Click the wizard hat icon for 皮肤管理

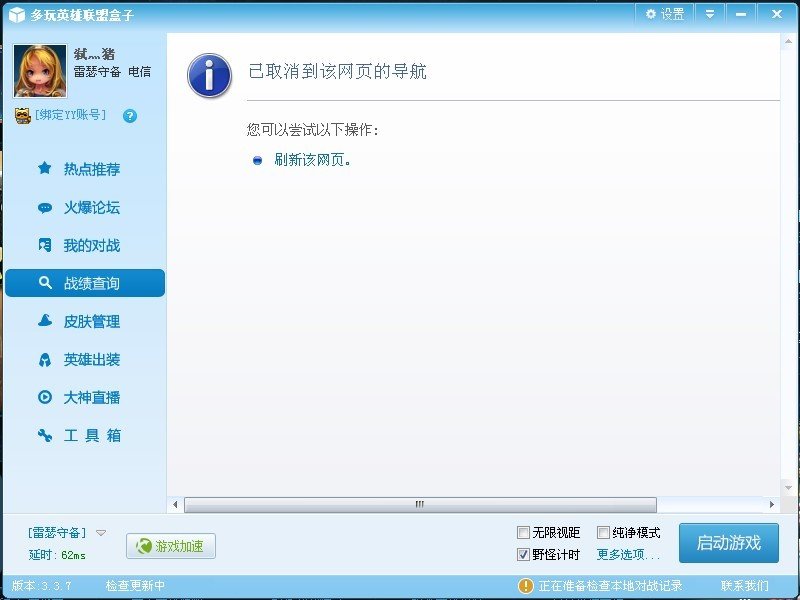click(x=44, y=321)
